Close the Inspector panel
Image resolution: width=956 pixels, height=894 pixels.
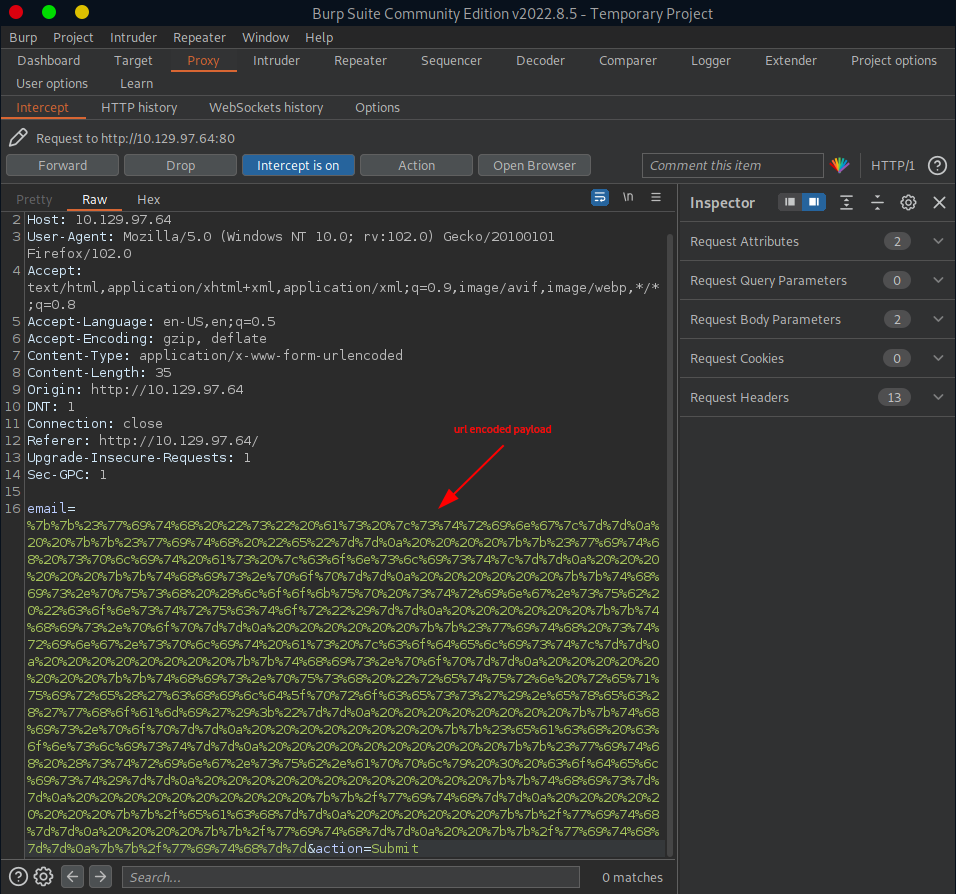pyautogui.click(x=939, y=202)
